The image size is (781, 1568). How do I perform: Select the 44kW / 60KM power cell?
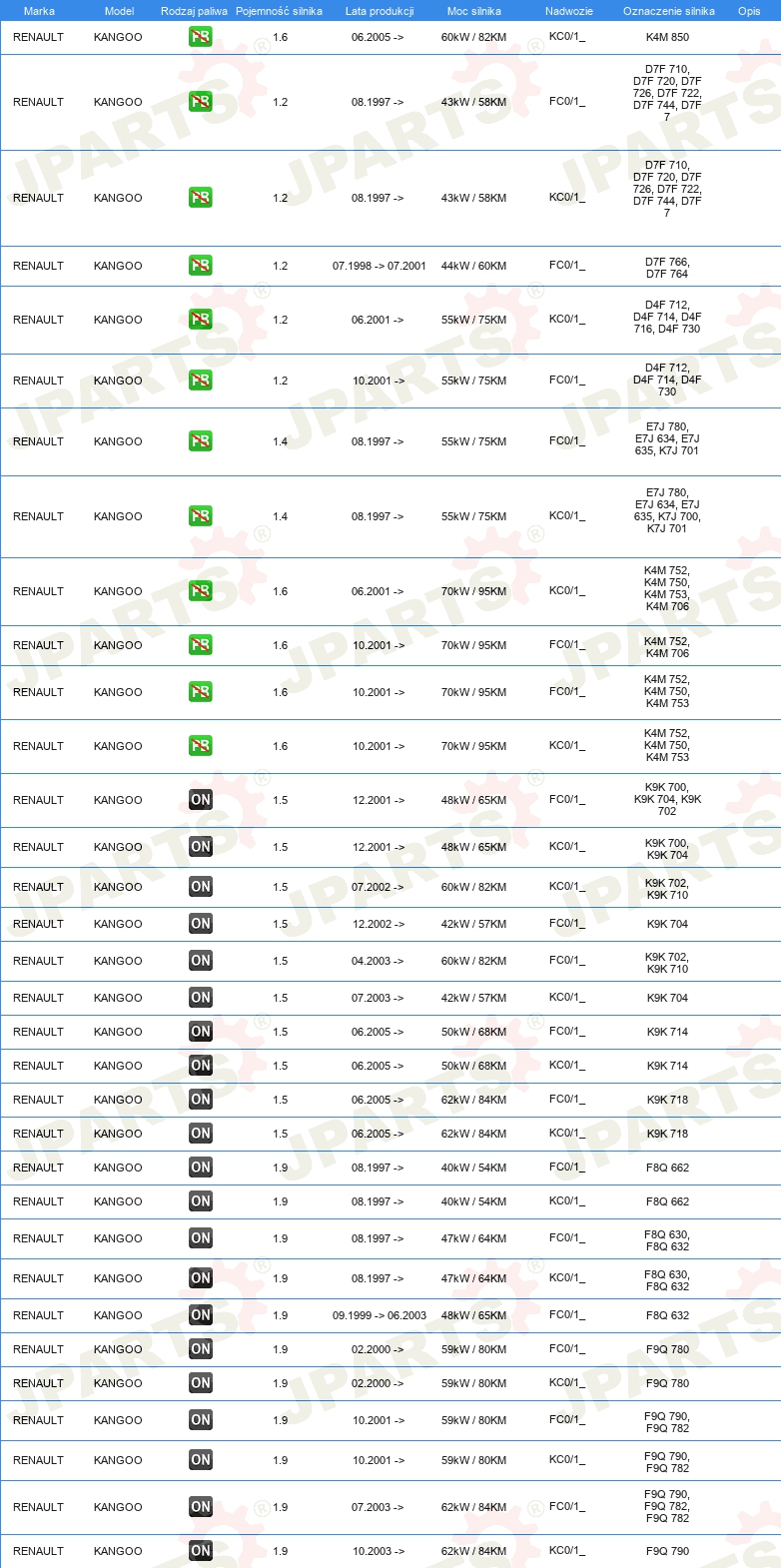click(473, 266)
